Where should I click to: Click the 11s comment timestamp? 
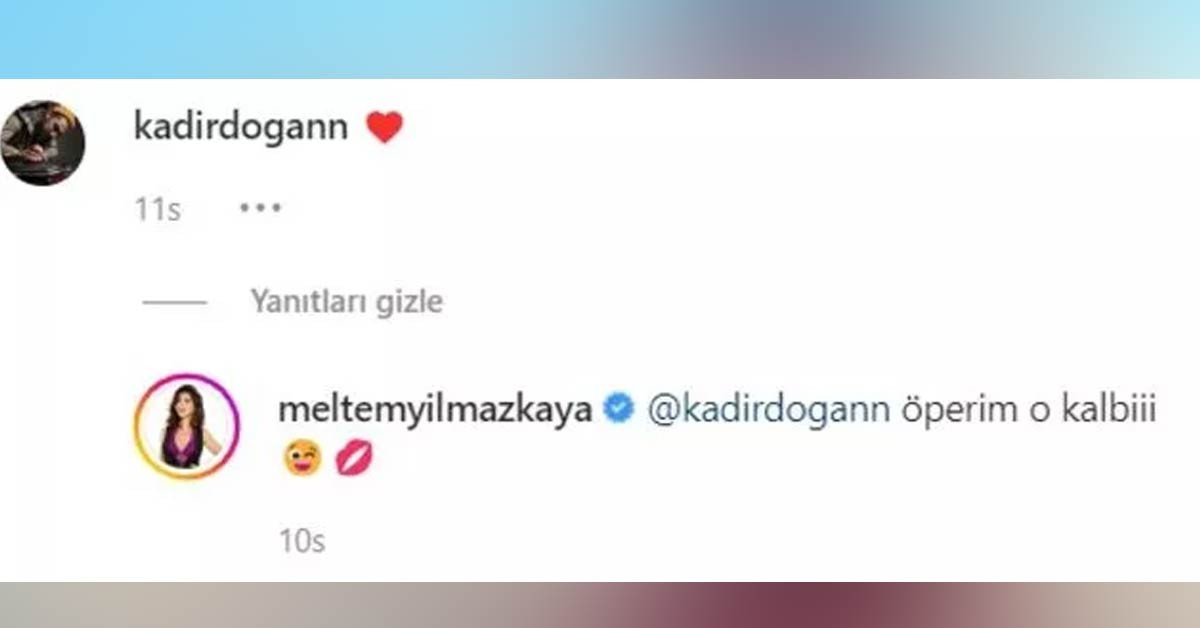157,210
